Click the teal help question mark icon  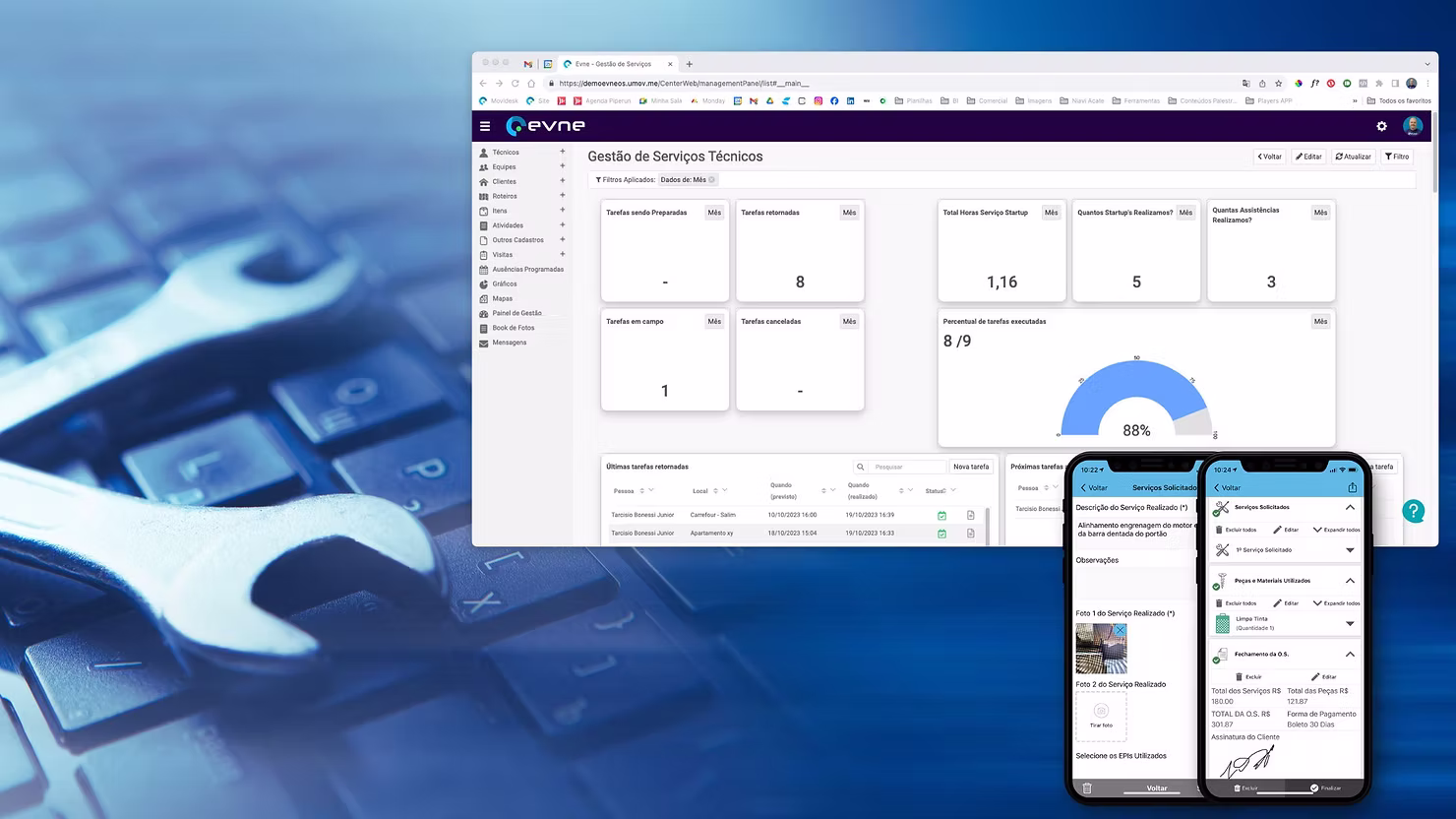pos(1413,511)
